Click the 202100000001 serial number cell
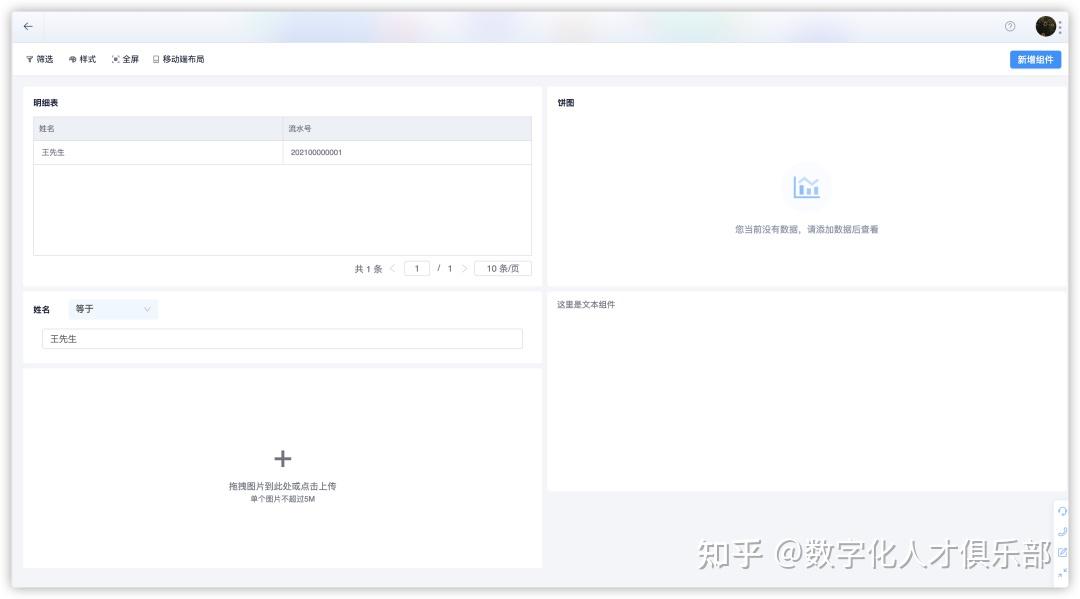The width and height of the screenshot is (1080, 599). click(407, 152)
